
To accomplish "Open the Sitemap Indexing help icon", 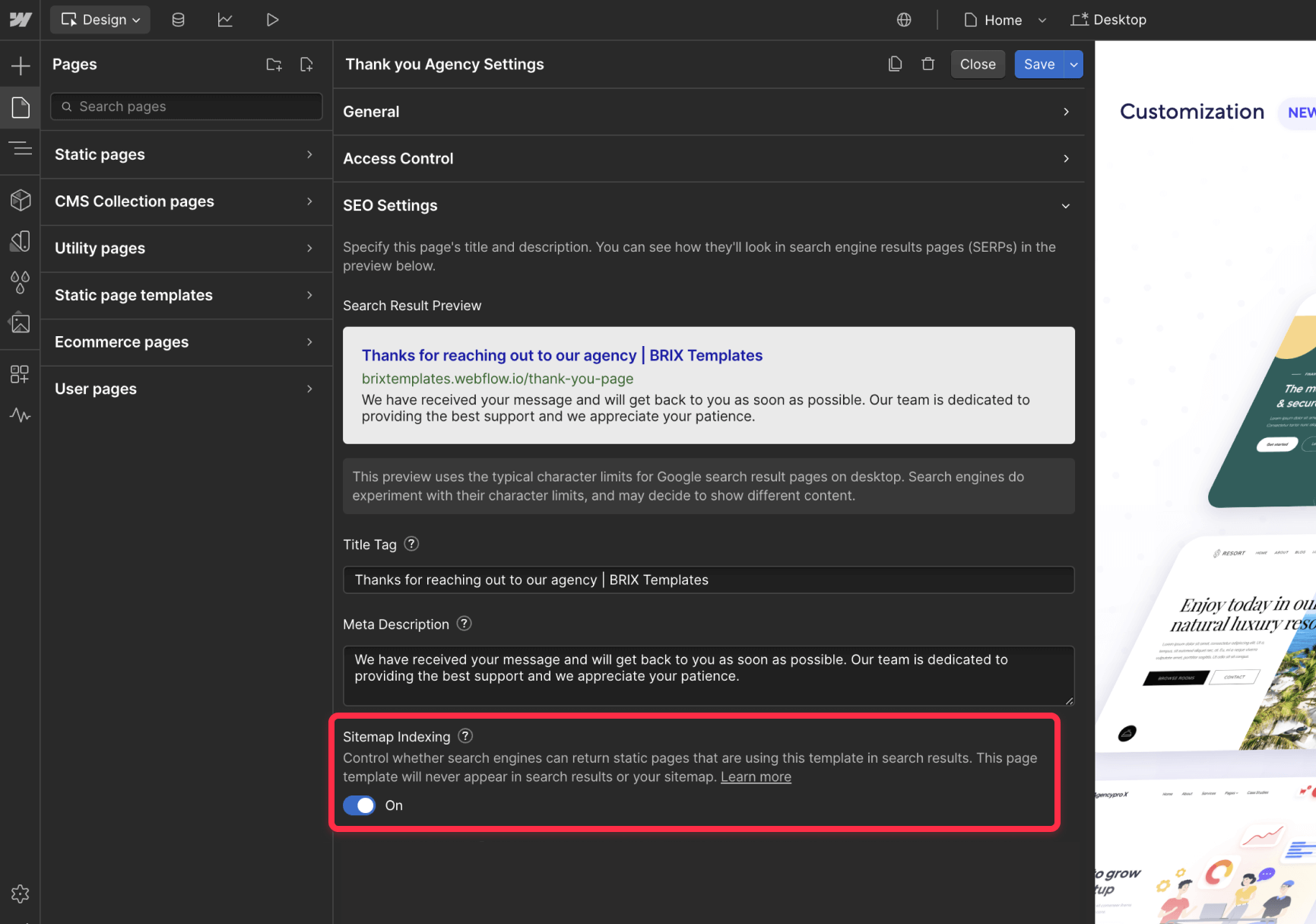I will pos(465,736).
